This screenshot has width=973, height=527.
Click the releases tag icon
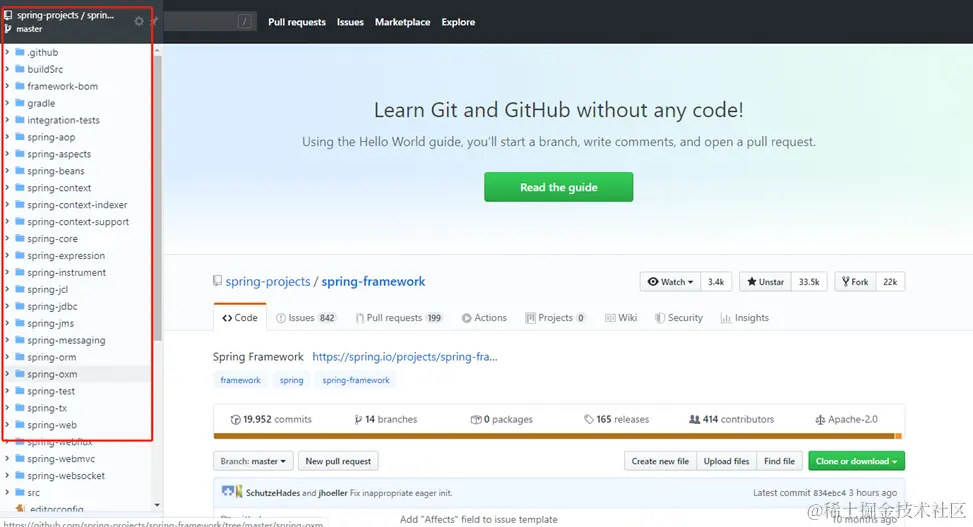(589, 420)
